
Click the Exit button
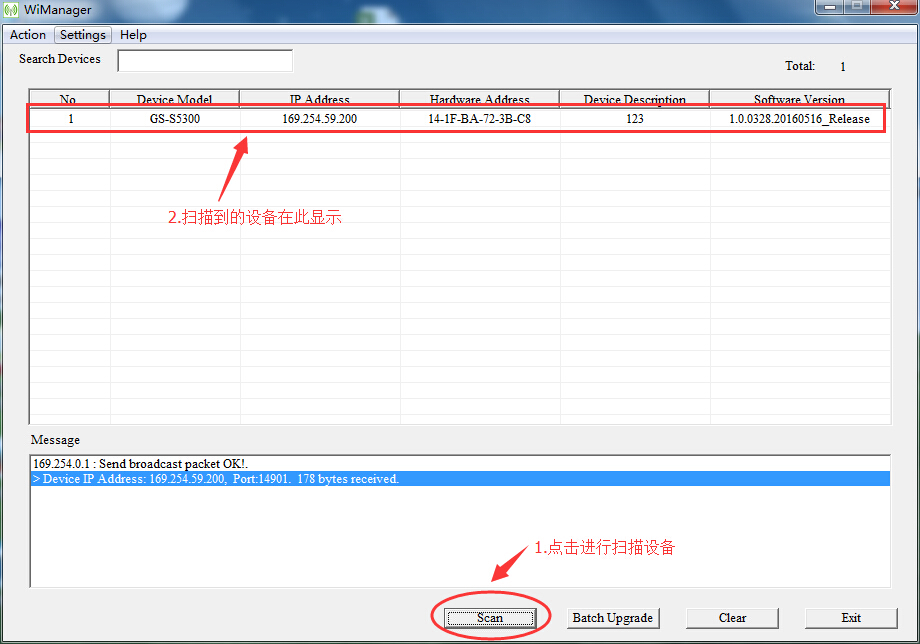click(x=851, y=618)
